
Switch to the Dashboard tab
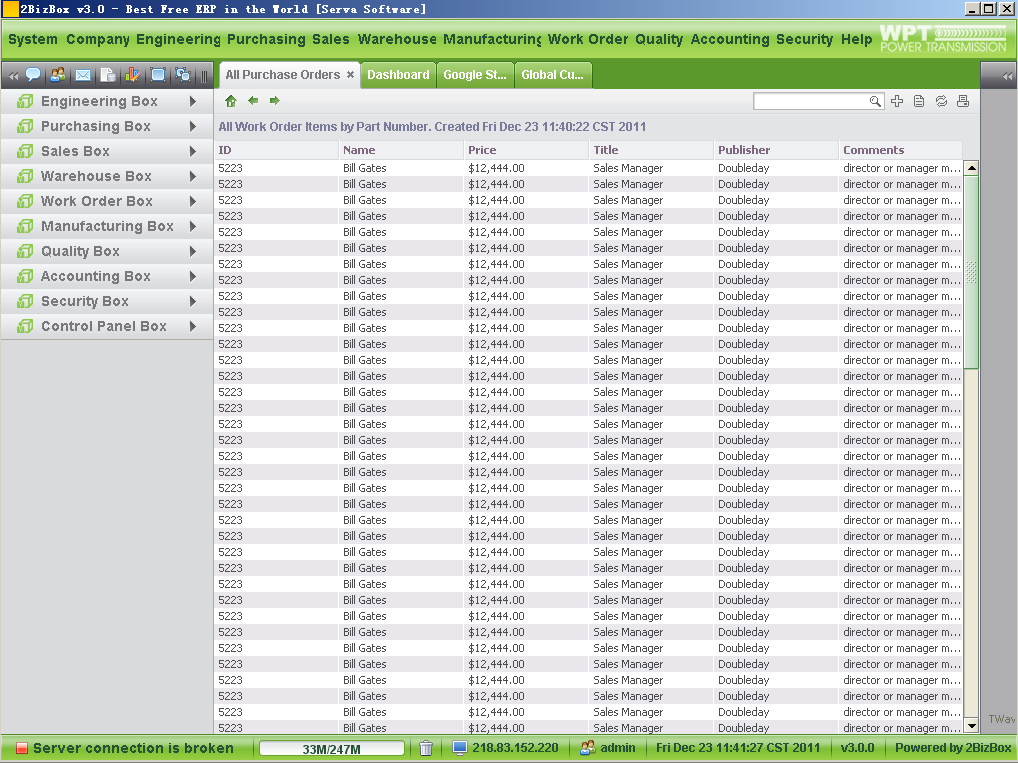[398, 75]
